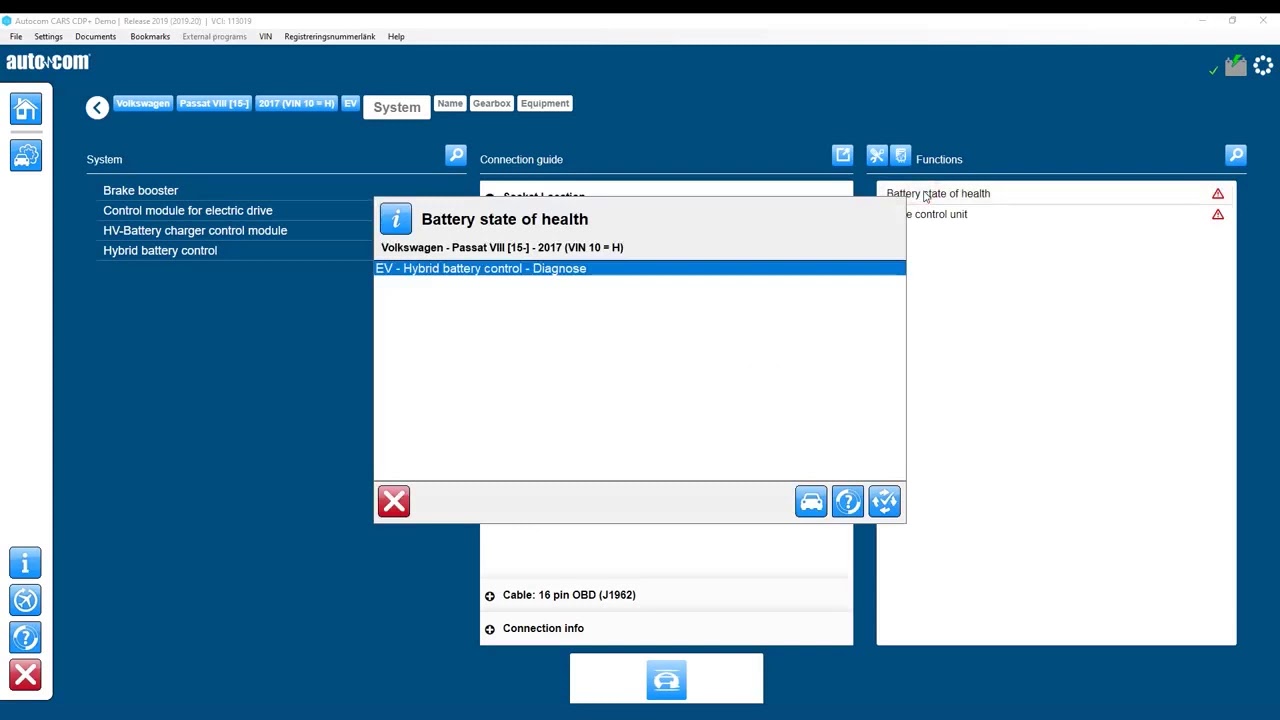Open the External programs menu
This screenshot has width=1280, height=720.
click(x=214, y=36)
